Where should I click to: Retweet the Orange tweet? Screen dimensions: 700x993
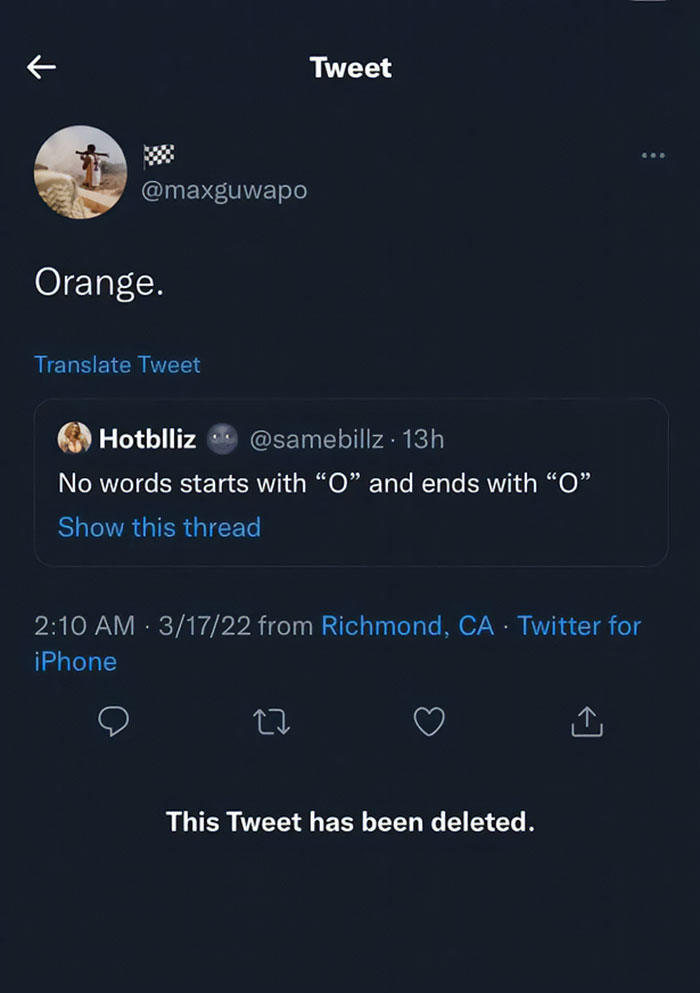(x=271, y=722)
